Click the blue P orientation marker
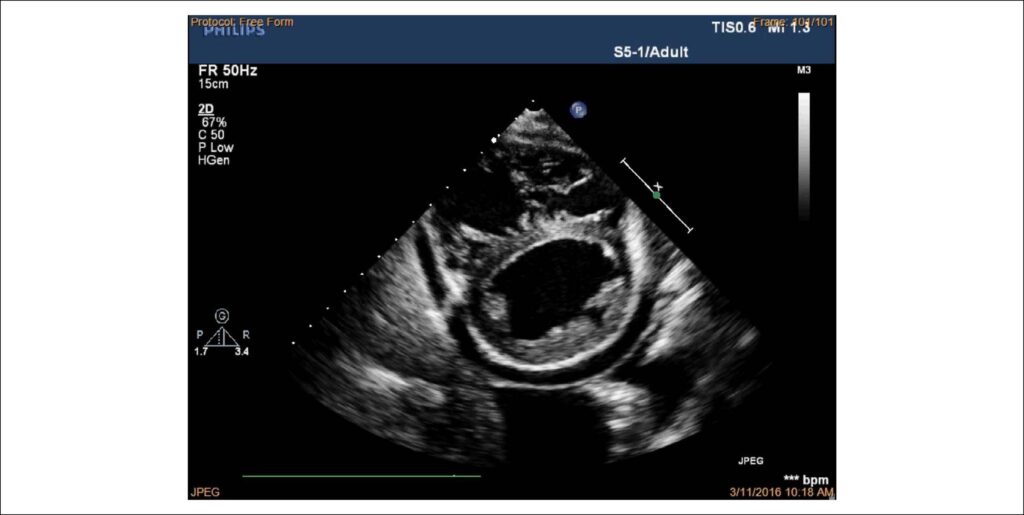1024x515 pixels. 577,110
